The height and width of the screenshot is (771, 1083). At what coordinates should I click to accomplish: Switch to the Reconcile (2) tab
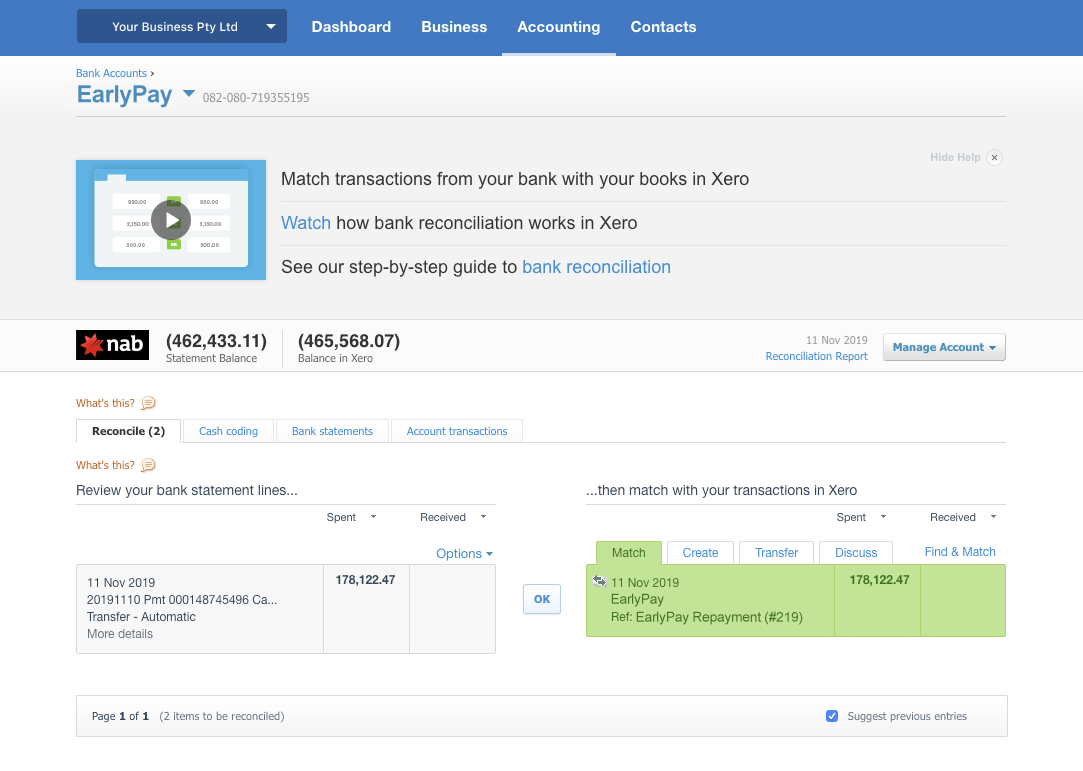tap(128, 431)
